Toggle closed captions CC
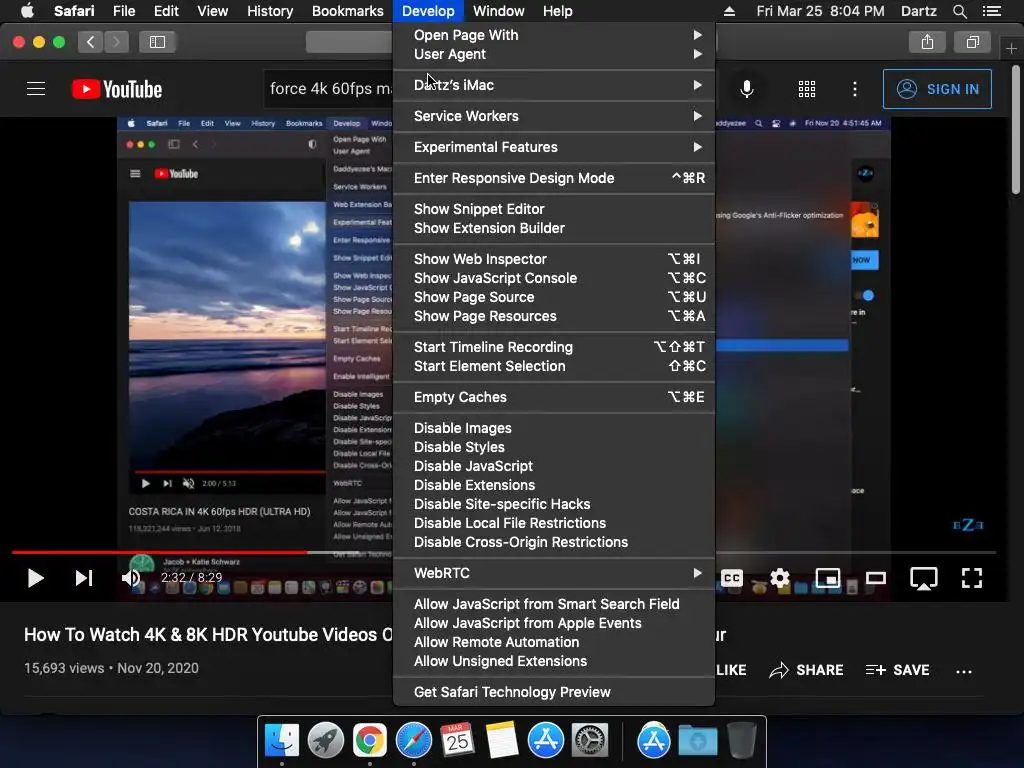Viewport: 1024px width, 768px height. pyautogui.click(x=731, y=578)
